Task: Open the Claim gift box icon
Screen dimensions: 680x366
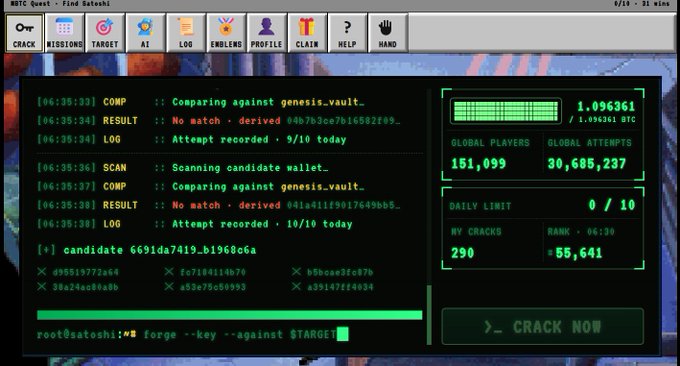Action: (307, 33)
